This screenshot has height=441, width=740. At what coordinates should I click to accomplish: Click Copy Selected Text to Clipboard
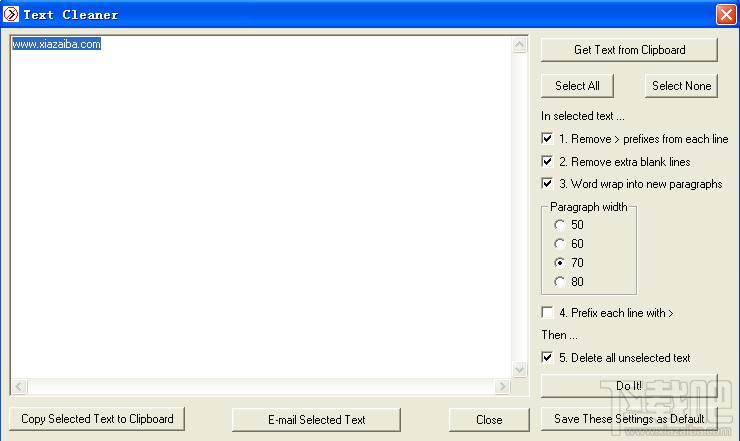[97, 419]
